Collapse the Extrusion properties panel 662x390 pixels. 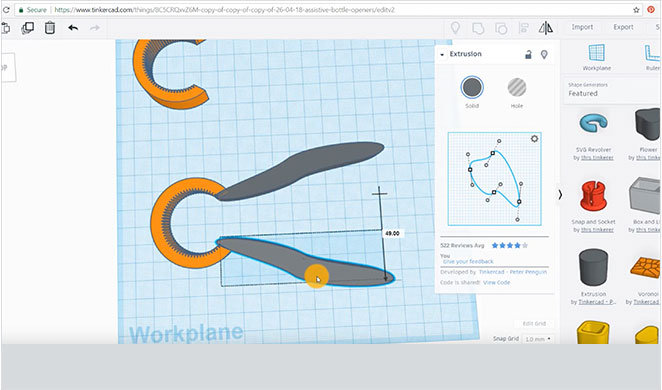(442, 54)
